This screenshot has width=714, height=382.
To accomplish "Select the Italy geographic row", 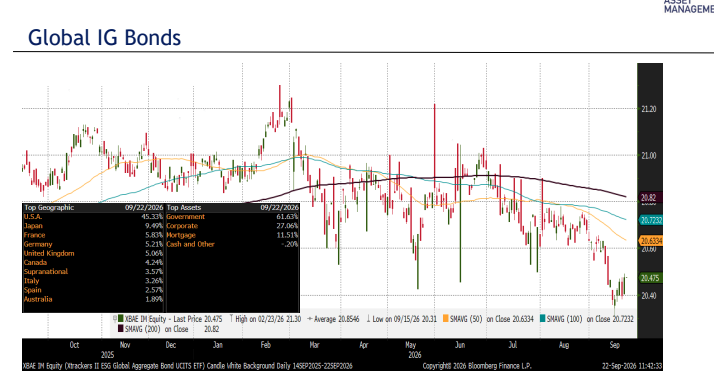I will (93, 280).
